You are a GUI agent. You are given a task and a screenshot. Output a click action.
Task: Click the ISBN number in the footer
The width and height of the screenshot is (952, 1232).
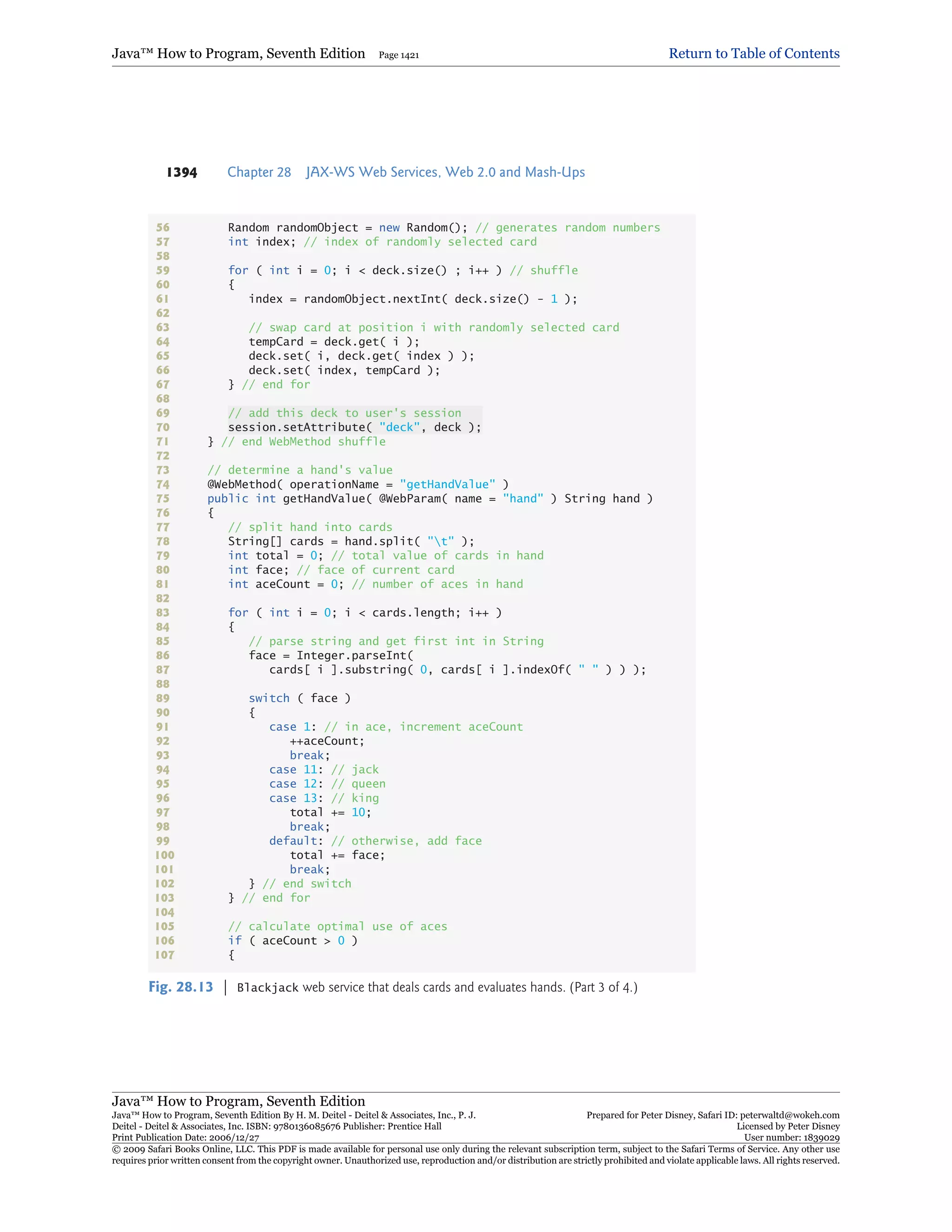pos(306,1126)
